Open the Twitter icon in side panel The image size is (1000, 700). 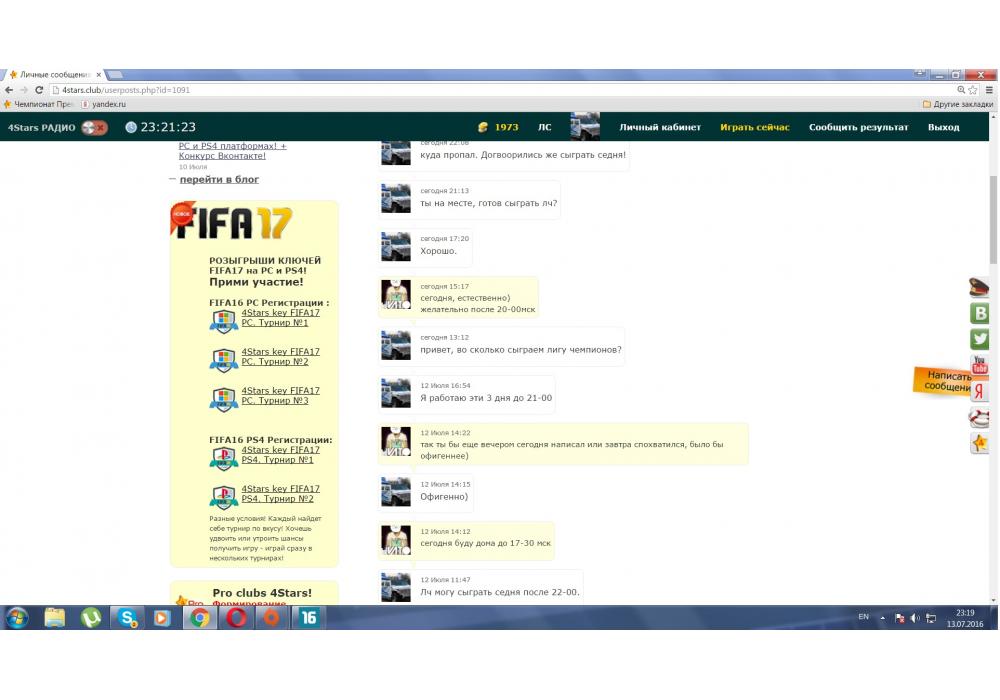980,339
